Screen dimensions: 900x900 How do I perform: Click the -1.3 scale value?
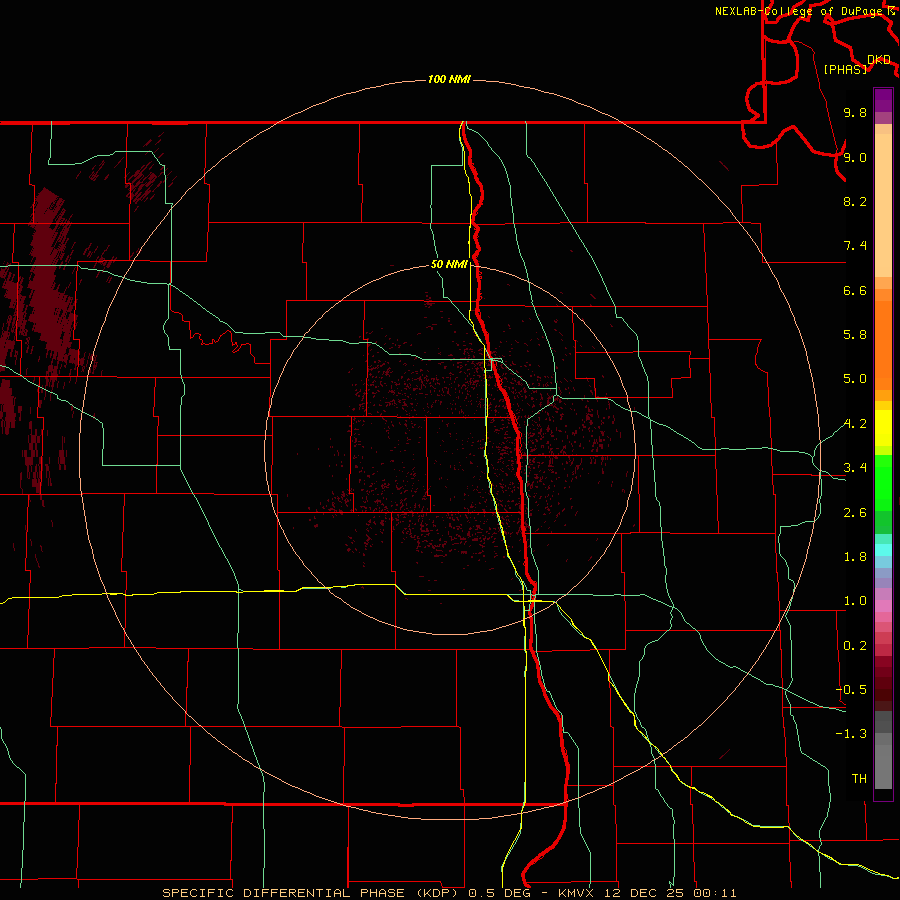click(851, 734)
